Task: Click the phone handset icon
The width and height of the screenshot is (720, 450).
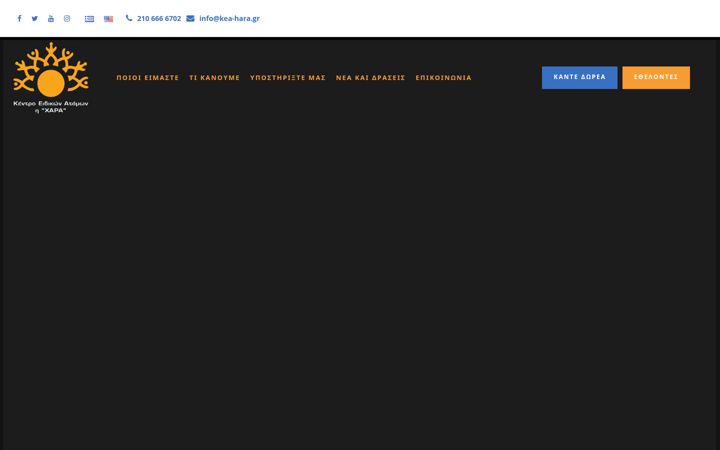Action: coord(129,18)
